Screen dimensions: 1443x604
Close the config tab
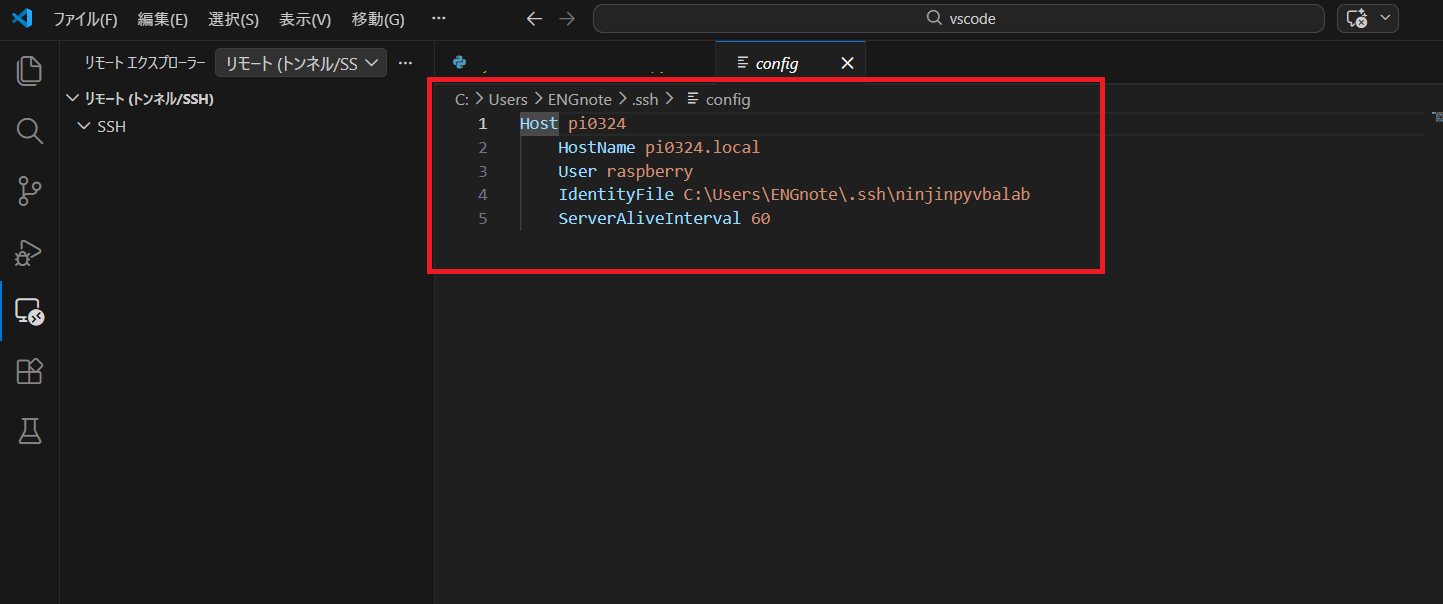click(x=847, y=63)
